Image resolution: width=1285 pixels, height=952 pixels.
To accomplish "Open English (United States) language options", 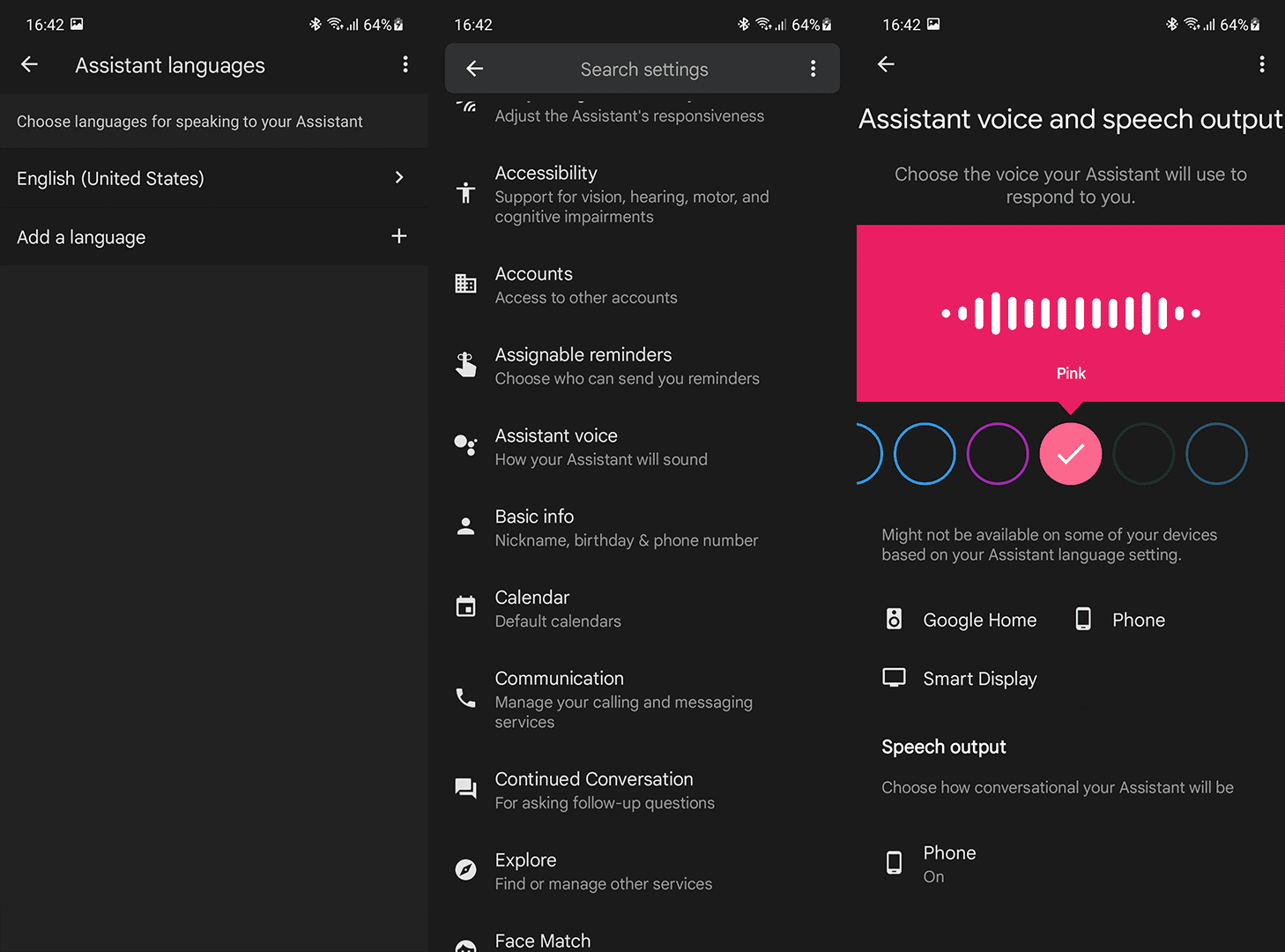I will (214, 178).
